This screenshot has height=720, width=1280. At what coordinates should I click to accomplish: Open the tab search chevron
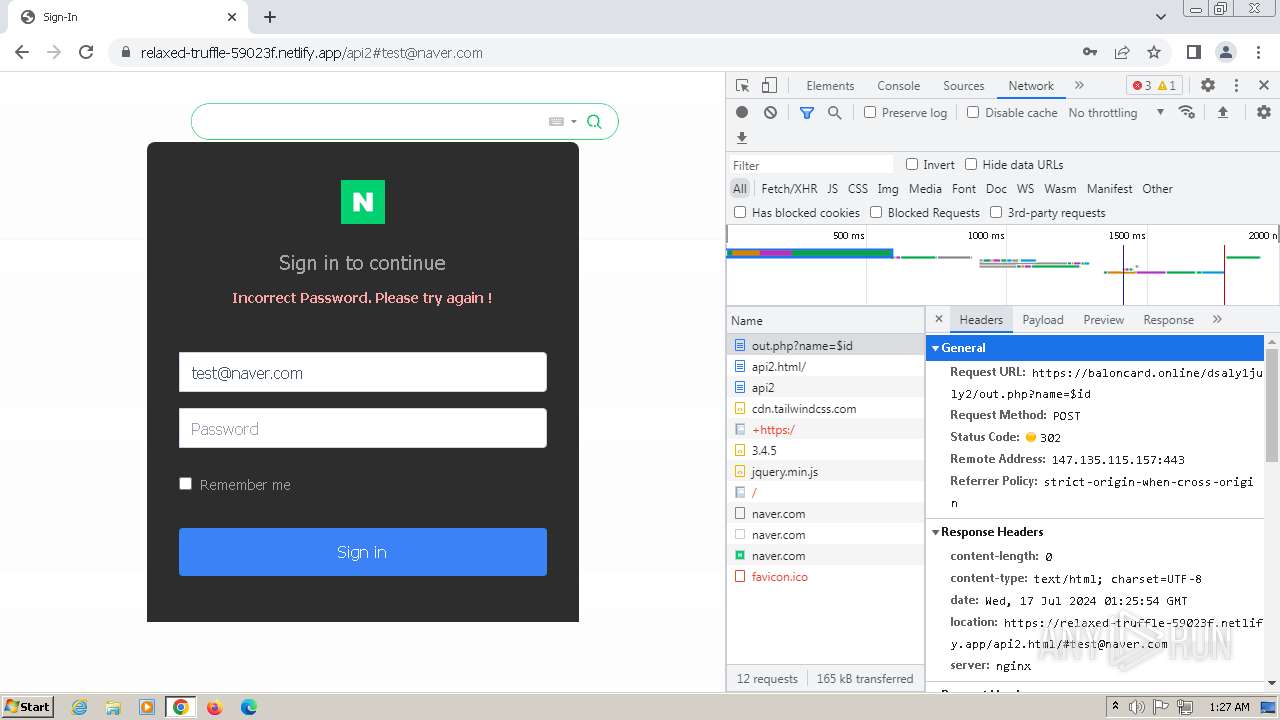tap(1161, 17)
